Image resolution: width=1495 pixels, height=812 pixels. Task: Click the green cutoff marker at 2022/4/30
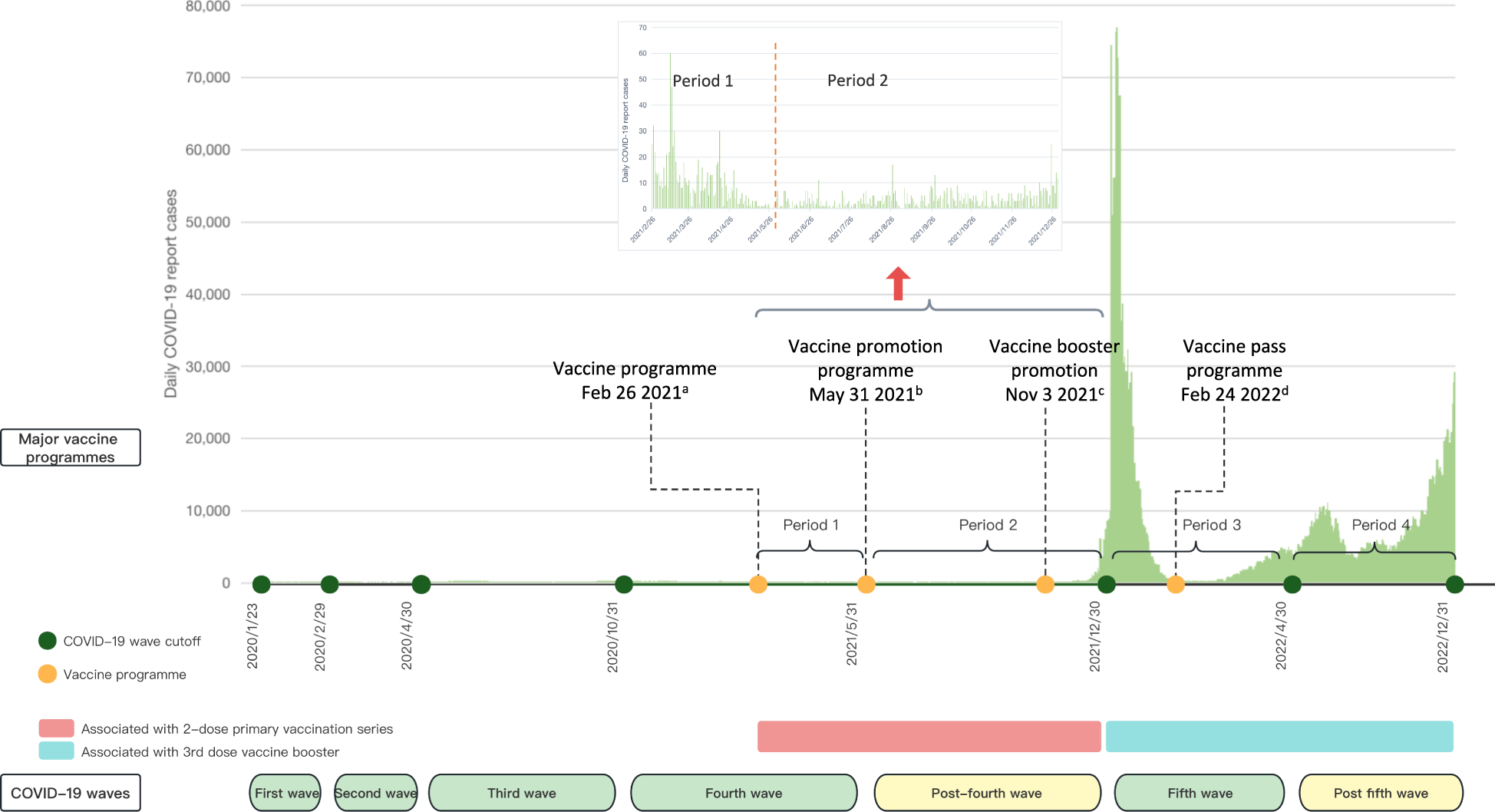click(x=1292, y=584)
